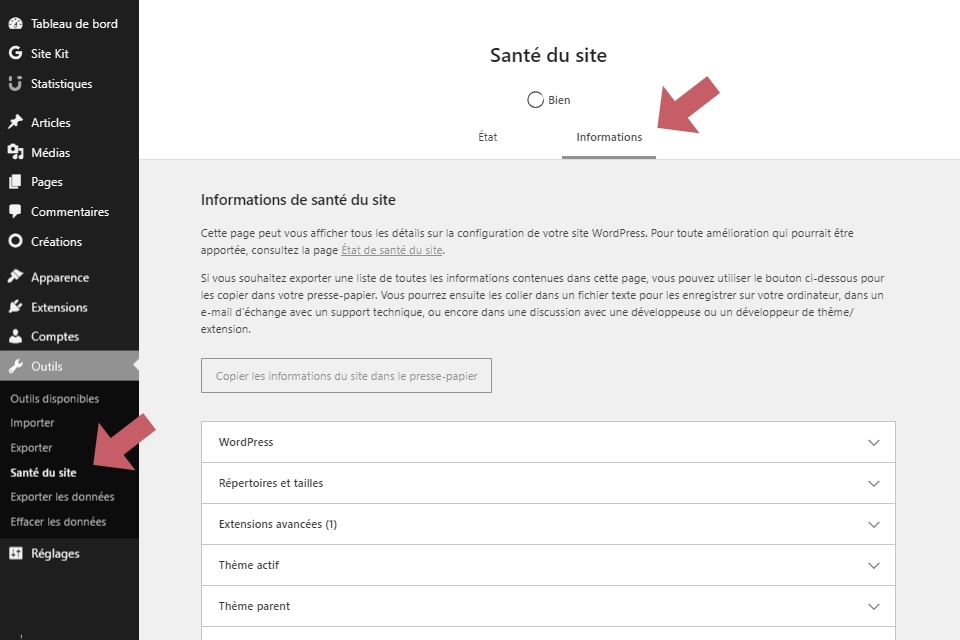
Task: Switch to the État tab
Action: click(487, 137)
